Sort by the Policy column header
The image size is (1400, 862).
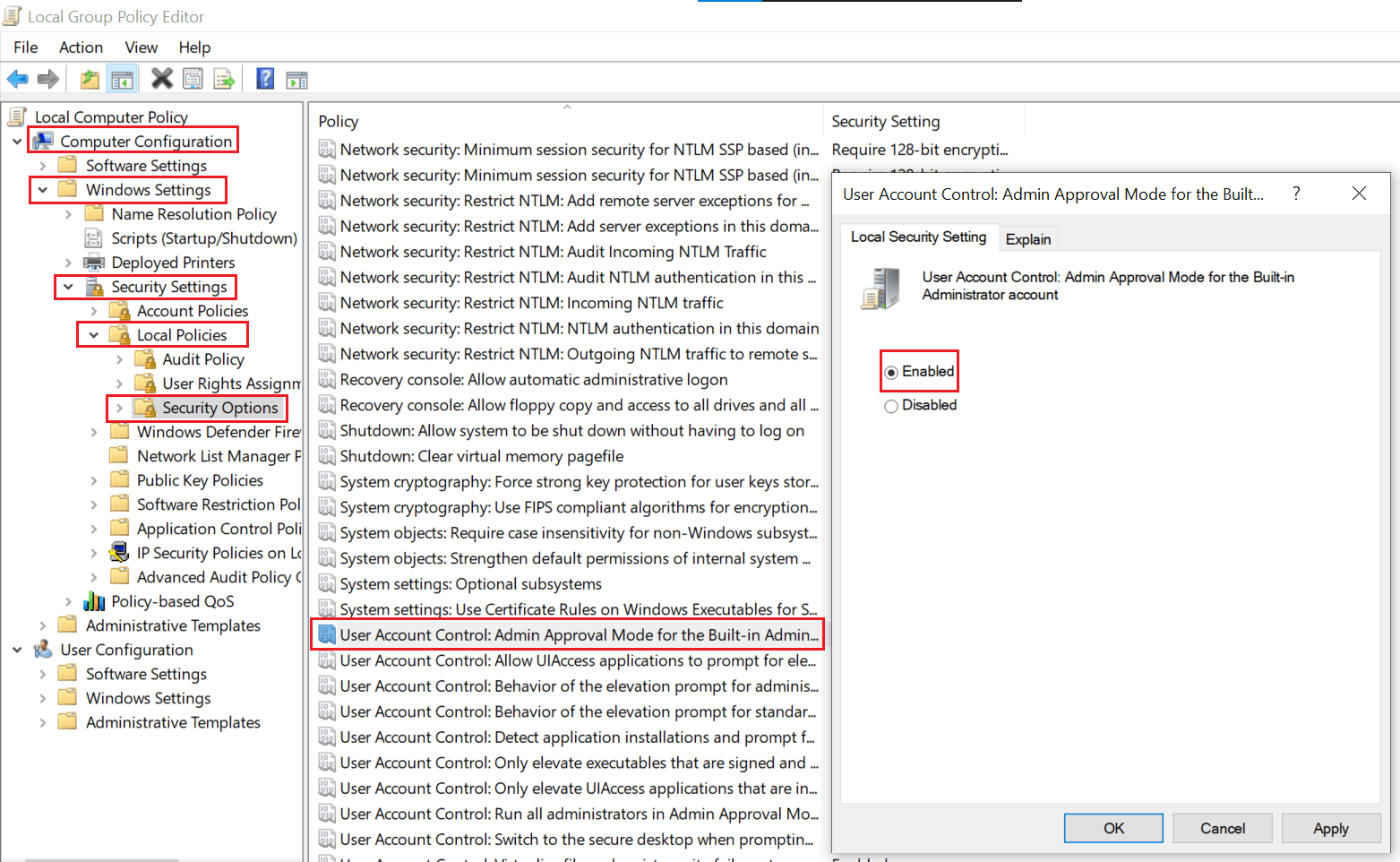pyautogui.click(x=567, y=121)
